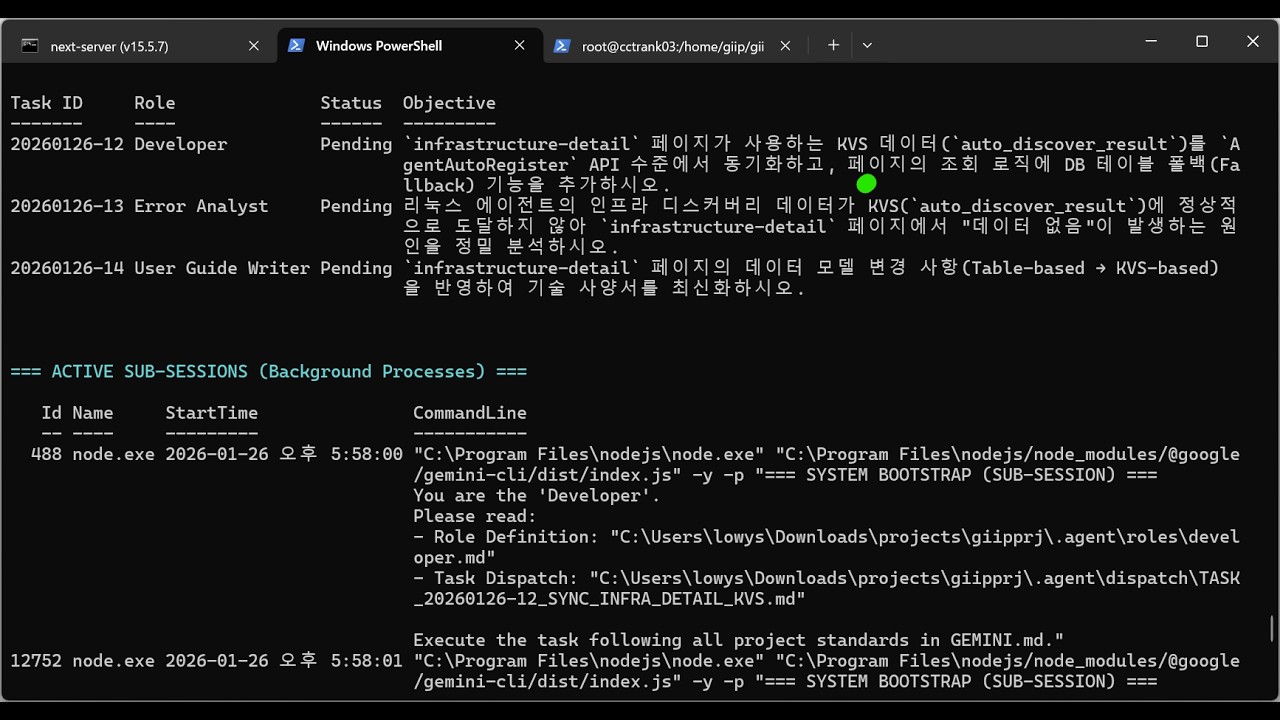Click start time 5:58:01
The height and width of the screenshot is (720, 1280).
[x=367, y=661]
